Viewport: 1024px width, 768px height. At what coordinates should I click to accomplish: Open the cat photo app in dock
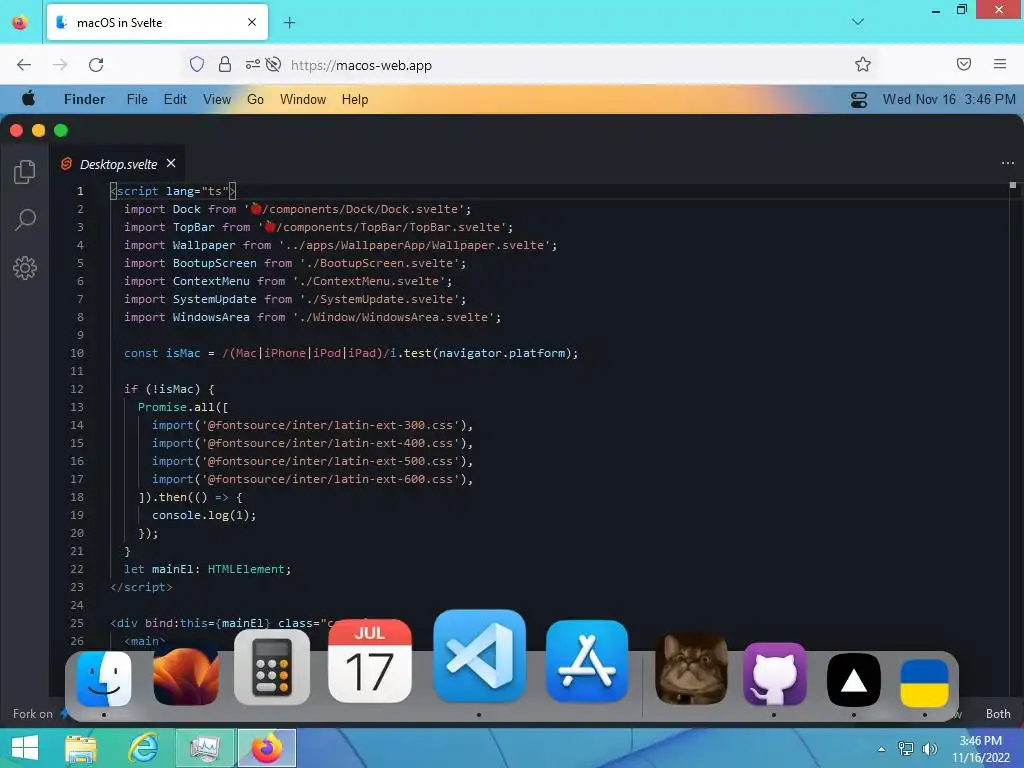tap(692, 669)
